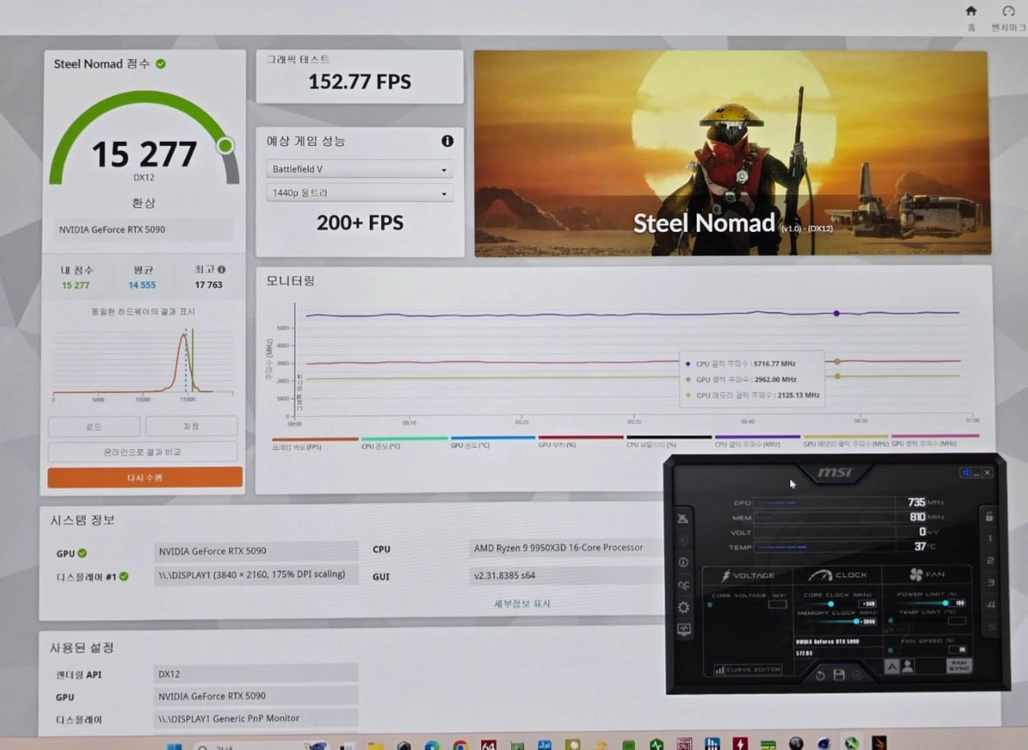Click DX12 value in 렌더링 API row
The image size is (1028, 750).
pos(256,674)
